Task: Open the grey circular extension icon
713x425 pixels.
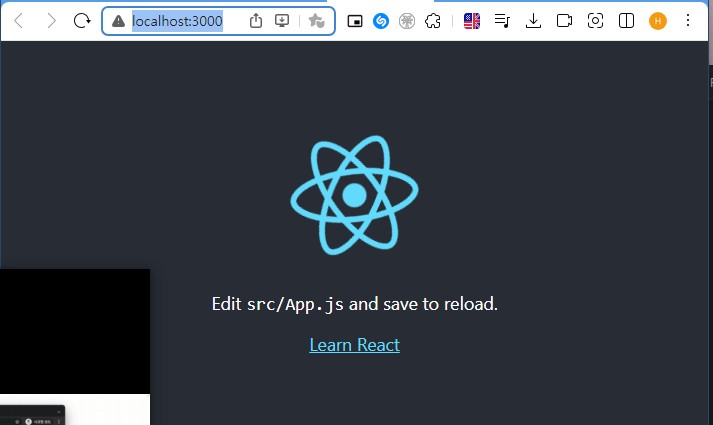Action: 407,21
